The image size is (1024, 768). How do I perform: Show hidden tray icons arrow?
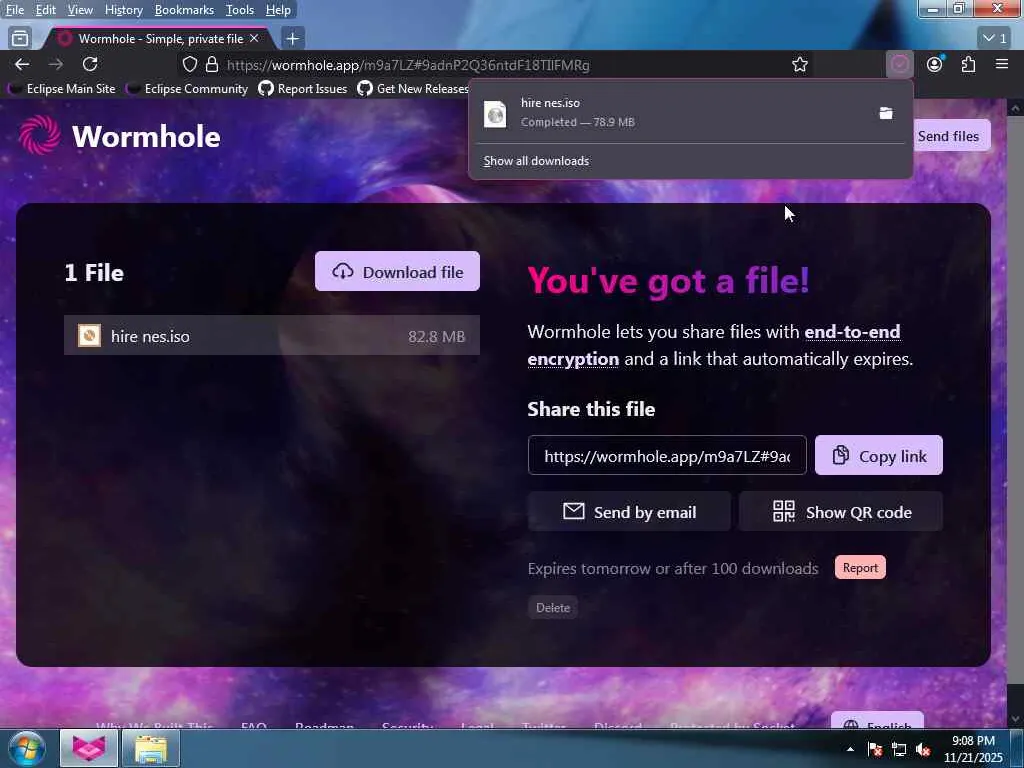point(850,749)
